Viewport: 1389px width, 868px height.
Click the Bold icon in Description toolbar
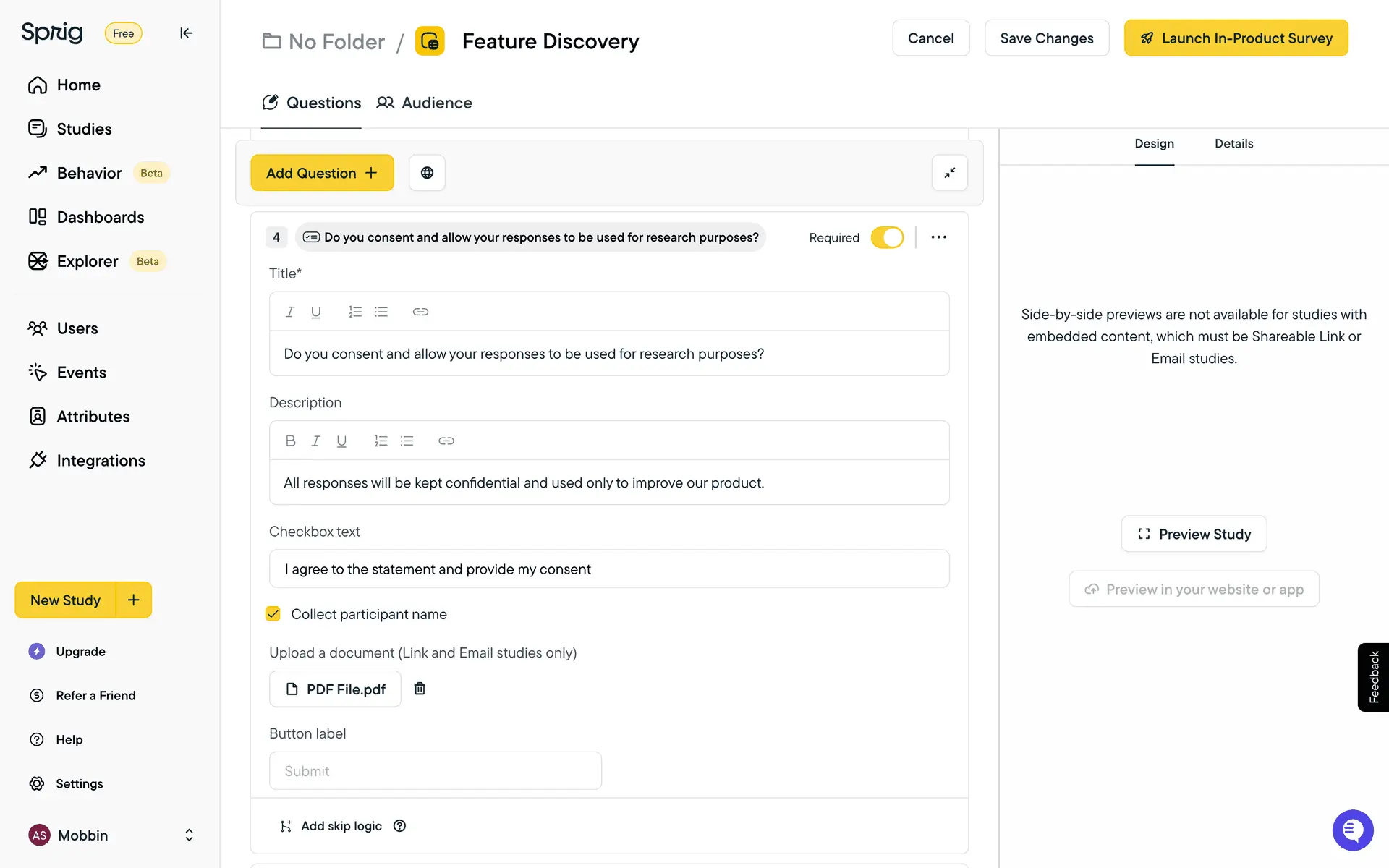290,441
